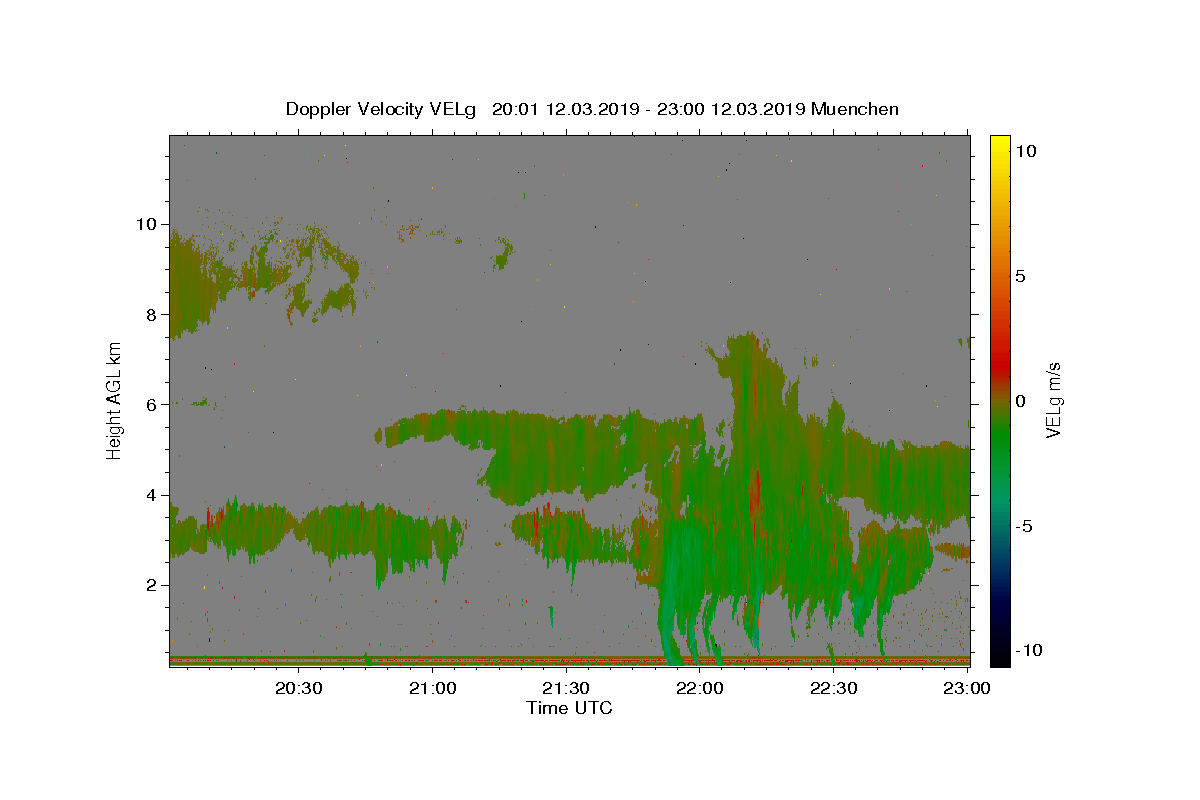Click the '20:30' time axis label

pyautogui.click(x=299, y=688)
